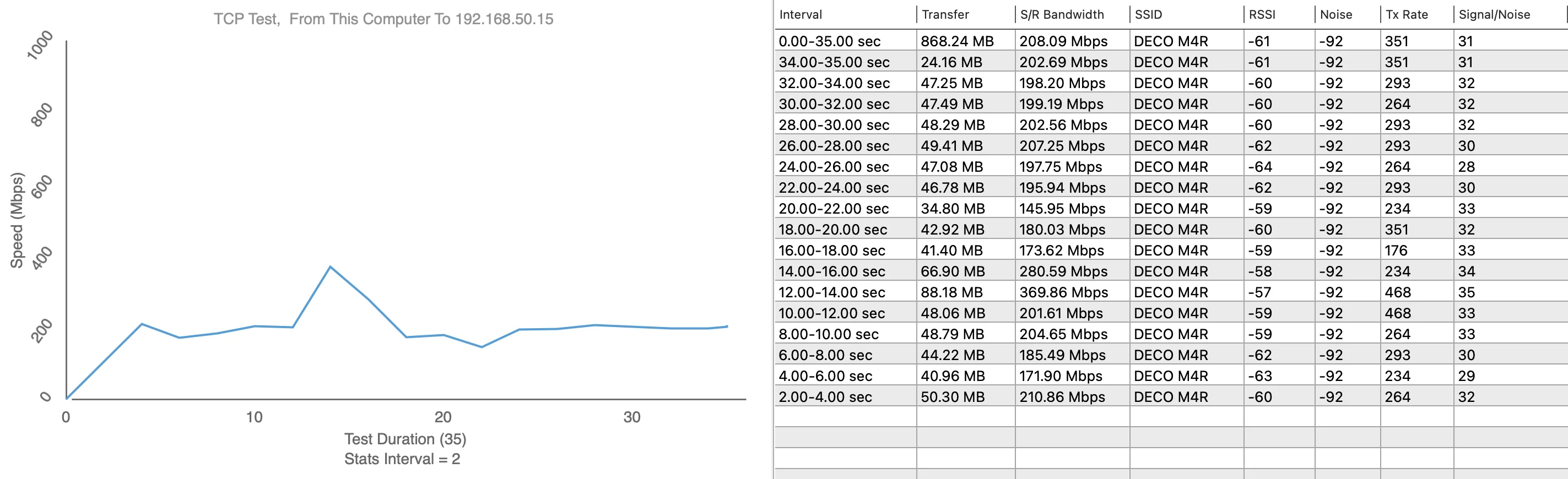Click the 868.24 MB transfer cell

coord(956,41)
